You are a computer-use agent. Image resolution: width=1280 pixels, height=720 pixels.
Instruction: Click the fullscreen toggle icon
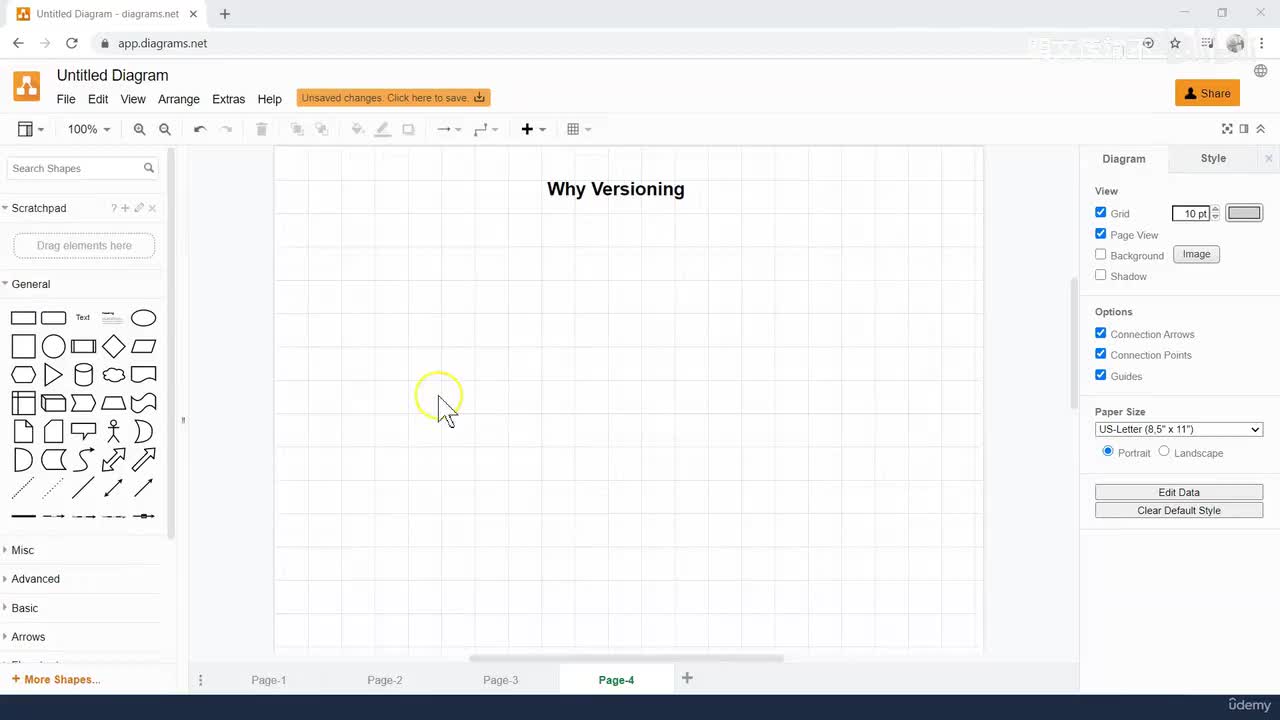(1227, 129)
